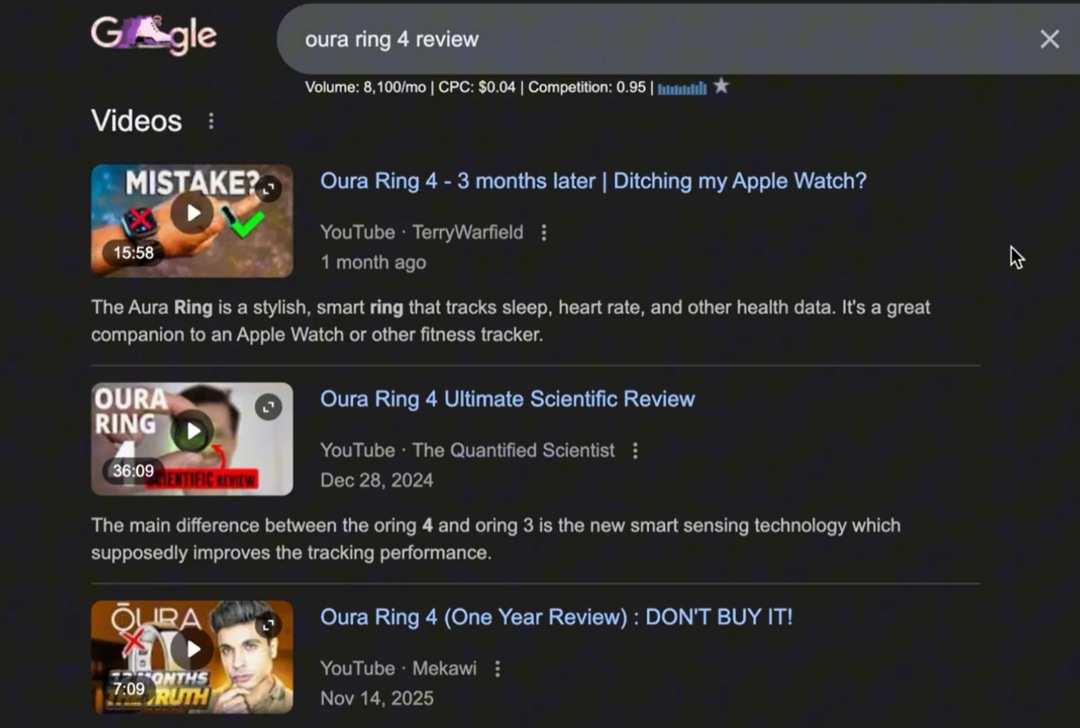Play the TerryWarfield video thumbnail

[x=192, y=213]
